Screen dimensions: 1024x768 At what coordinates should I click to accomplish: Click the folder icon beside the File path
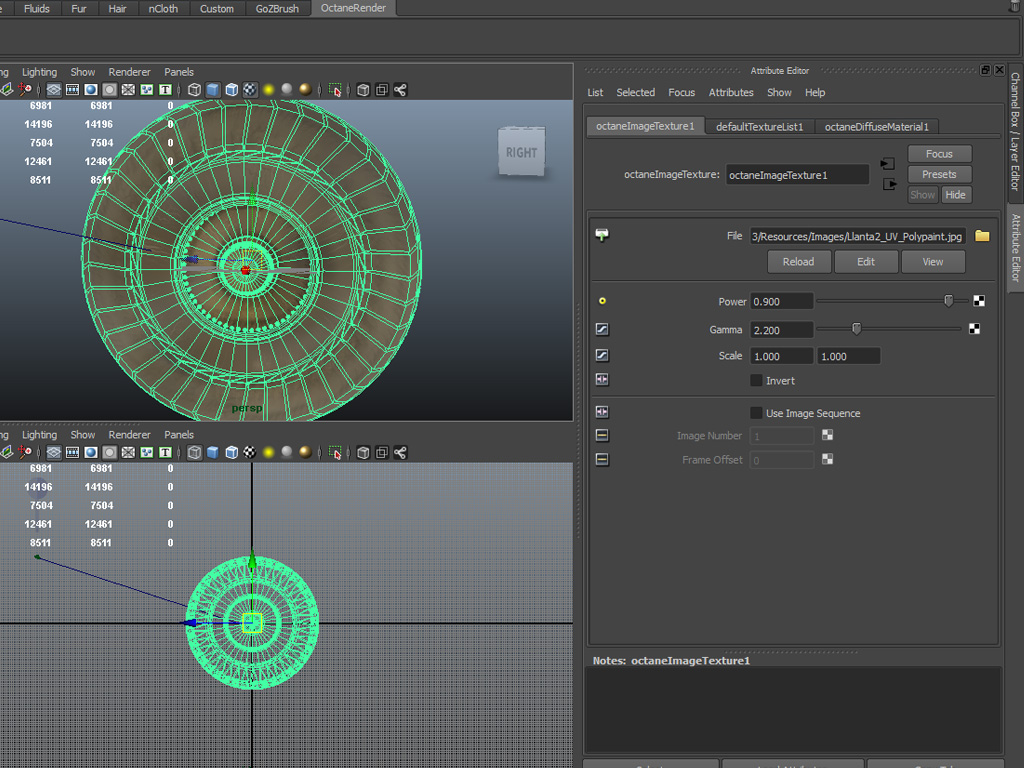point(982,236)
